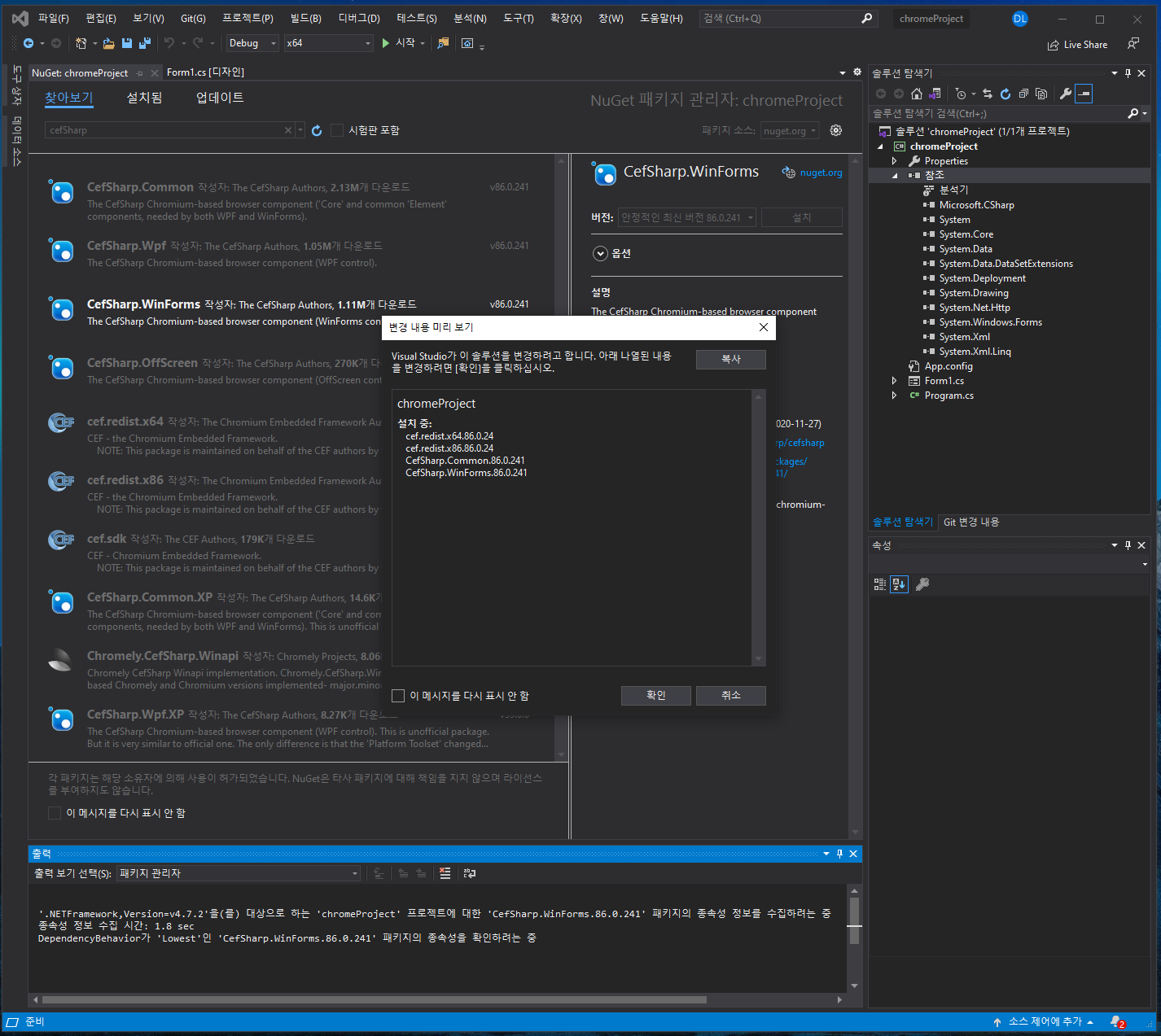Viewport: 1161px width, 1036px height.
Task: Click the New Project toolbar icon
Action: [81, 43]
